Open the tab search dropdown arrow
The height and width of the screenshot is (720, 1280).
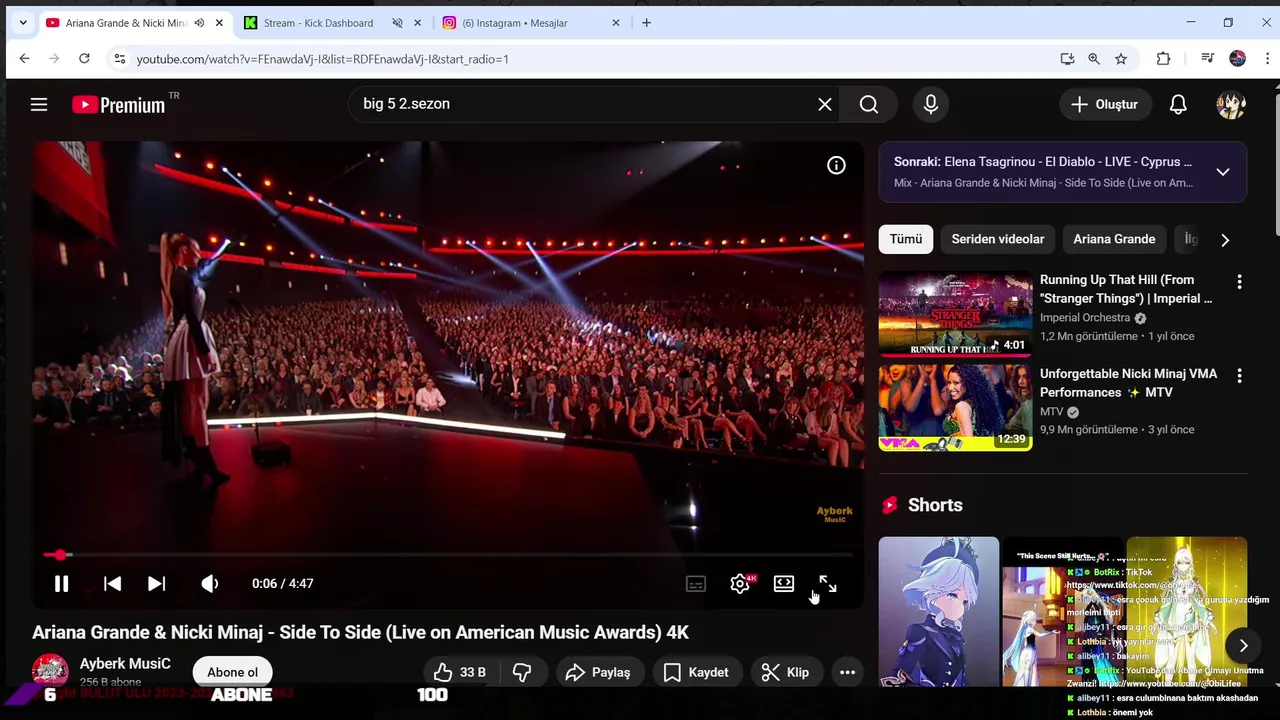23,22
